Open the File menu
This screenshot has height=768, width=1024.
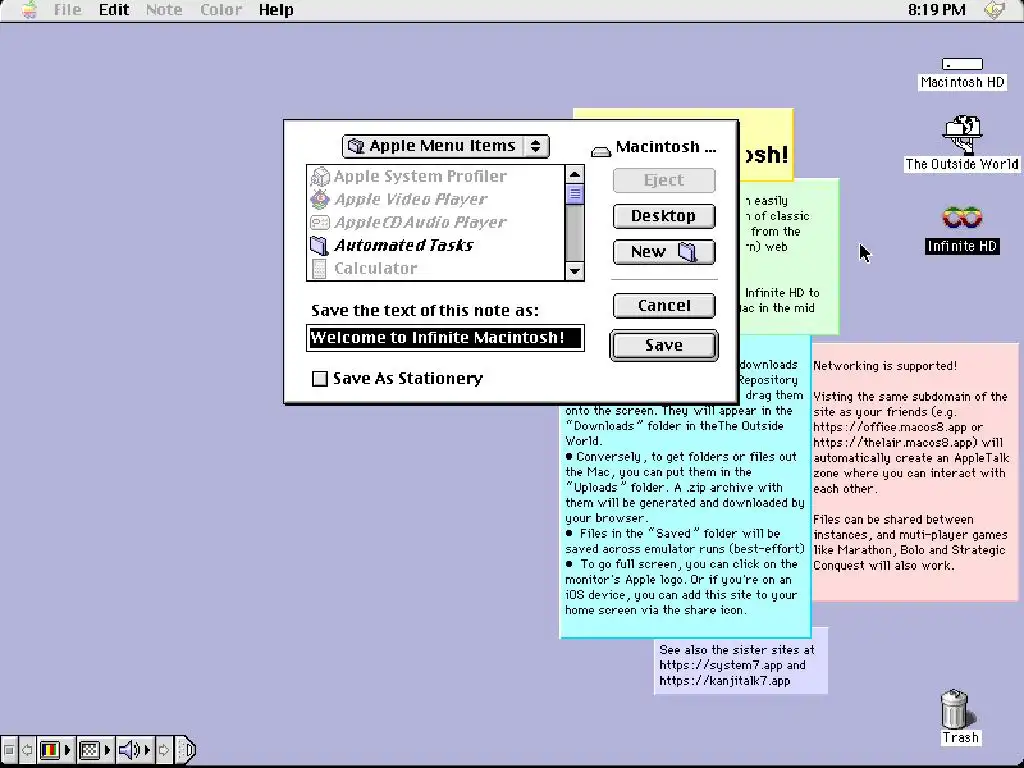(67, 10)
